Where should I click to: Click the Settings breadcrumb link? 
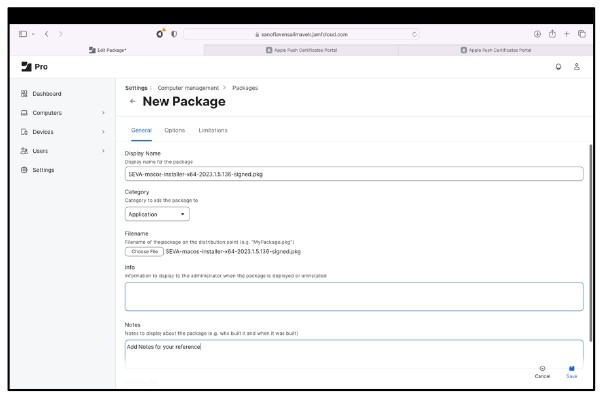coord(136,88)
